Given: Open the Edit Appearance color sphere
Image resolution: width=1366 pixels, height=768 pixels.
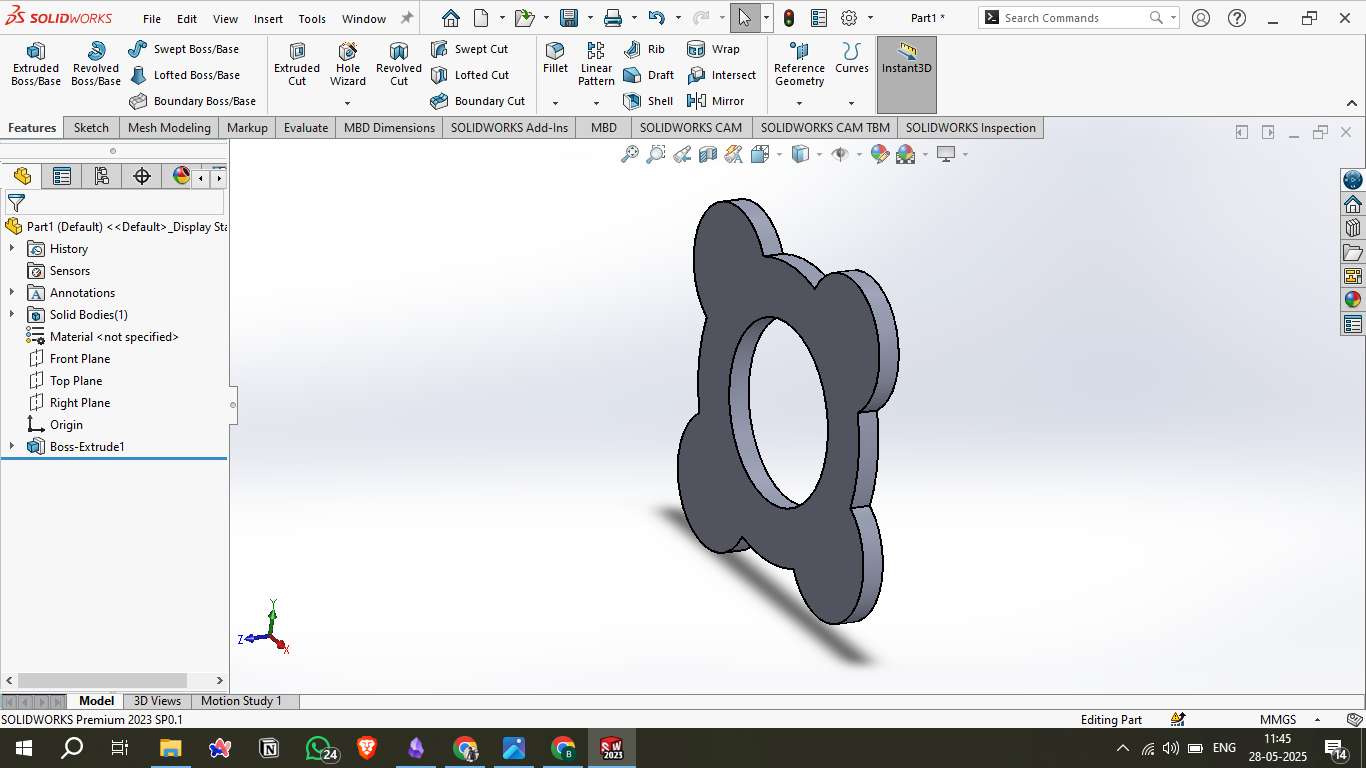Looking at the screenshot, I should click(x=880, y=154).
